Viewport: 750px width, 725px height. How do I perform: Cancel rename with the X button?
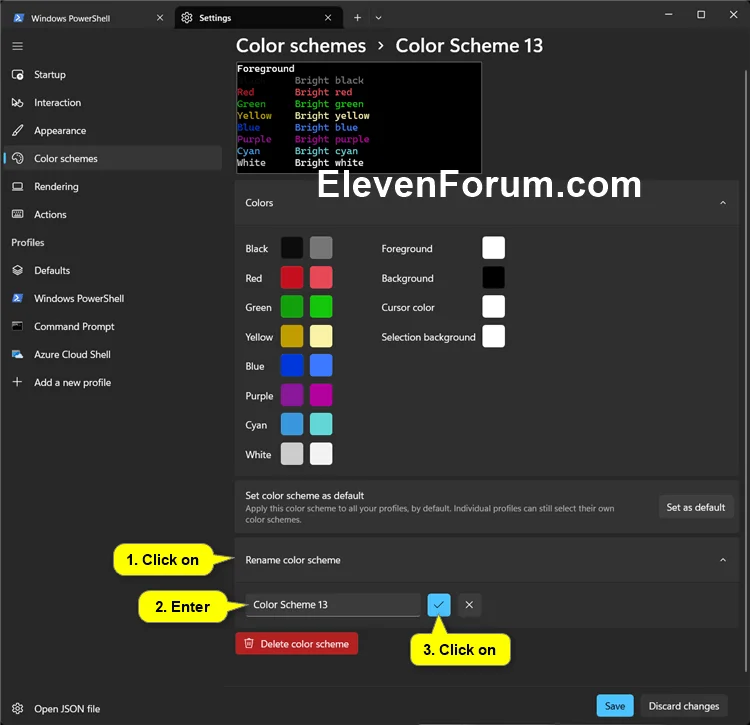(x=469, y=604)
